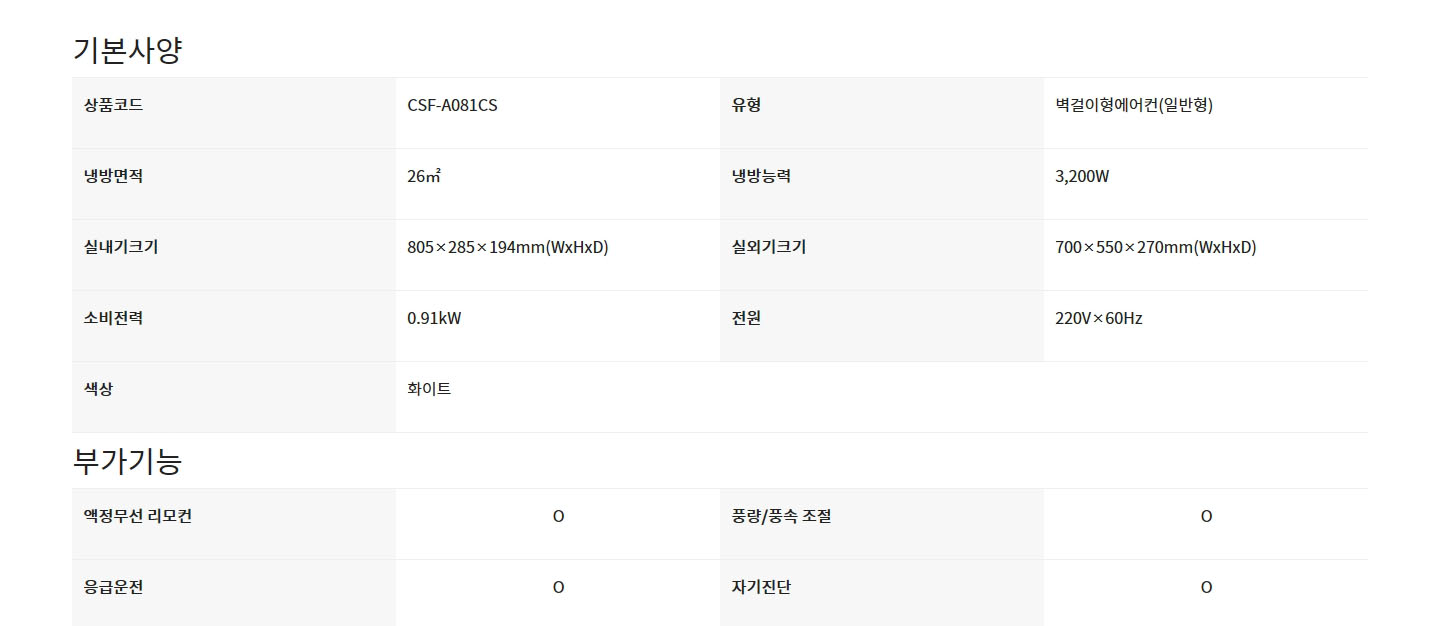This screenshot has width=1440, height=626.
Task: Click the O mark for 자기진단
Action: pyautogui.click(x=1206, y=587)
